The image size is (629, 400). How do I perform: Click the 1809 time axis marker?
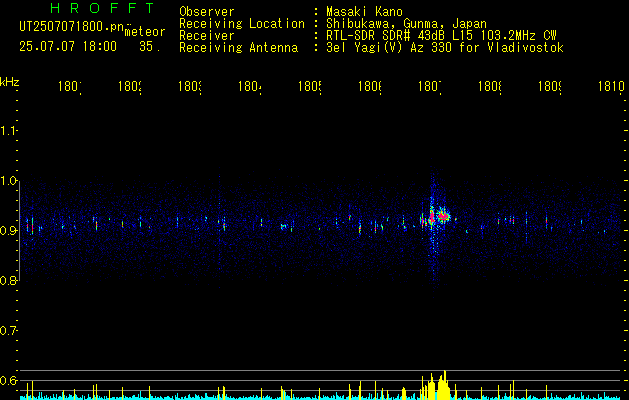coord(550,86)
